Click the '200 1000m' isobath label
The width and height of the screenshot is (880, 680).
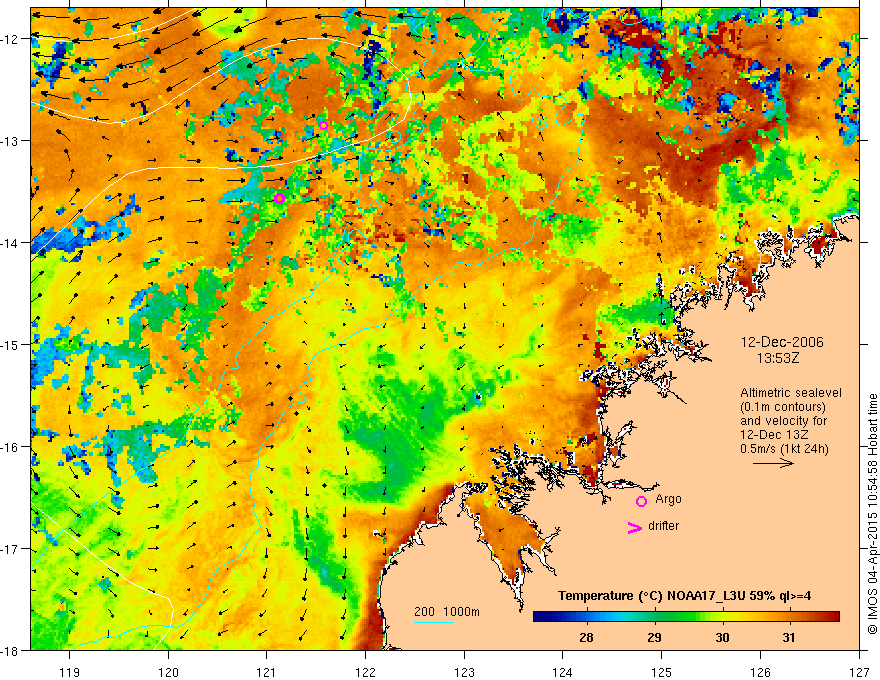tap(447, 612)
